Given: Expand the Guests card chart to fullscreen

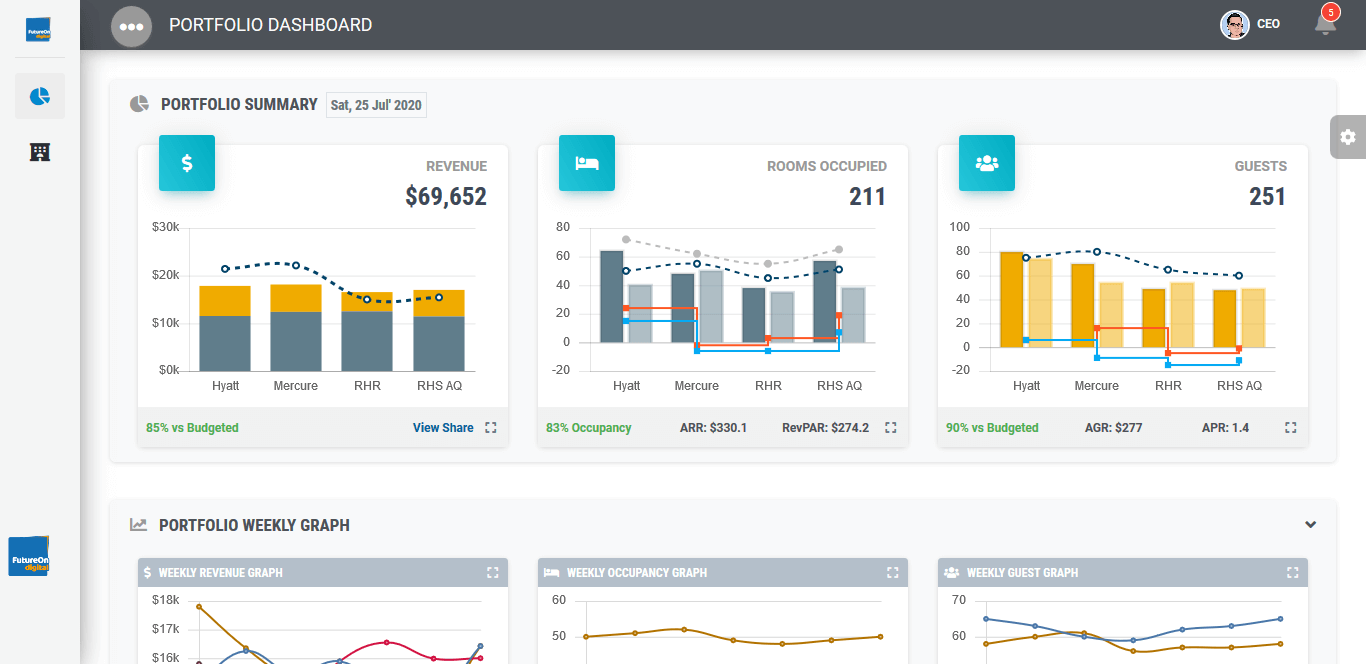Looking at the screenshot, I should click(1290, 427).
